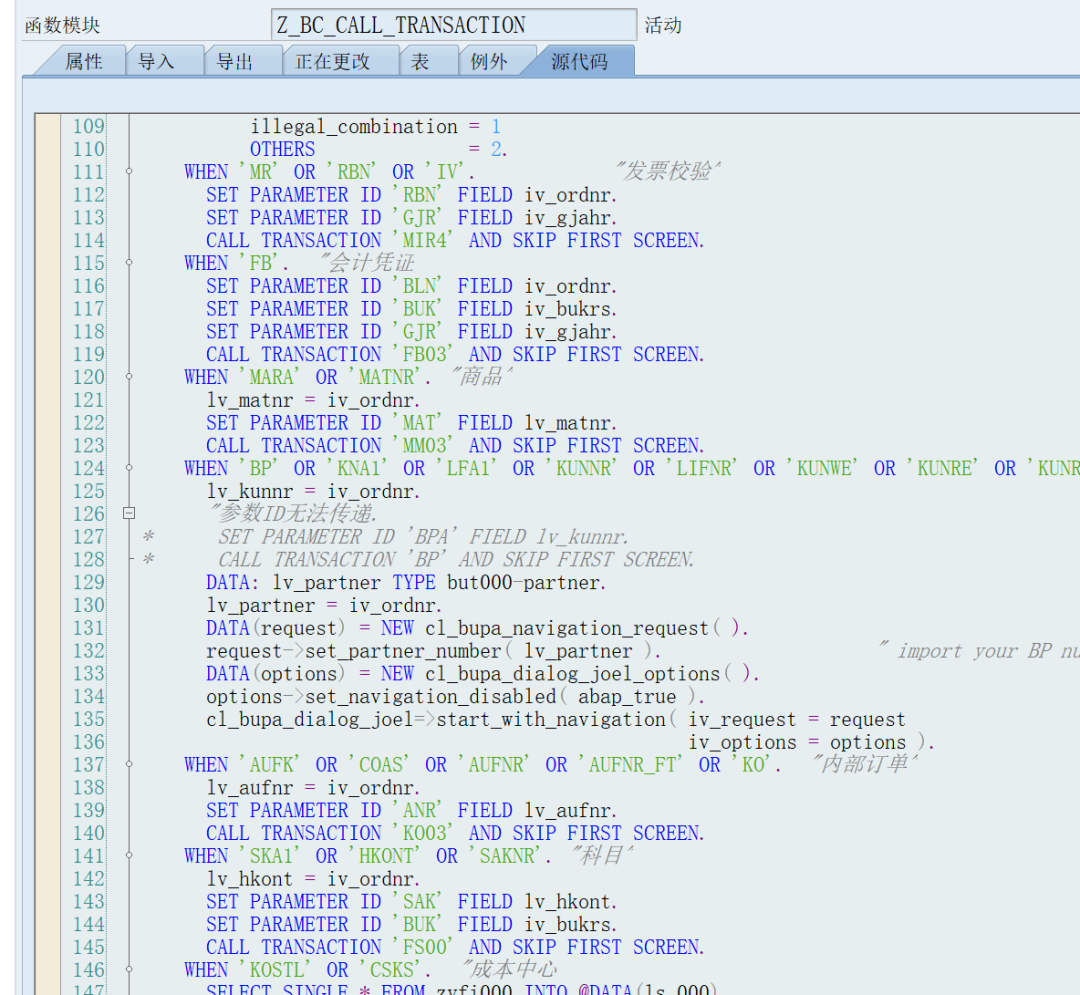This screenshot has height=995, width=1080.
Task: Click OTHERS on line 110
Action: (x=282, y=149)
